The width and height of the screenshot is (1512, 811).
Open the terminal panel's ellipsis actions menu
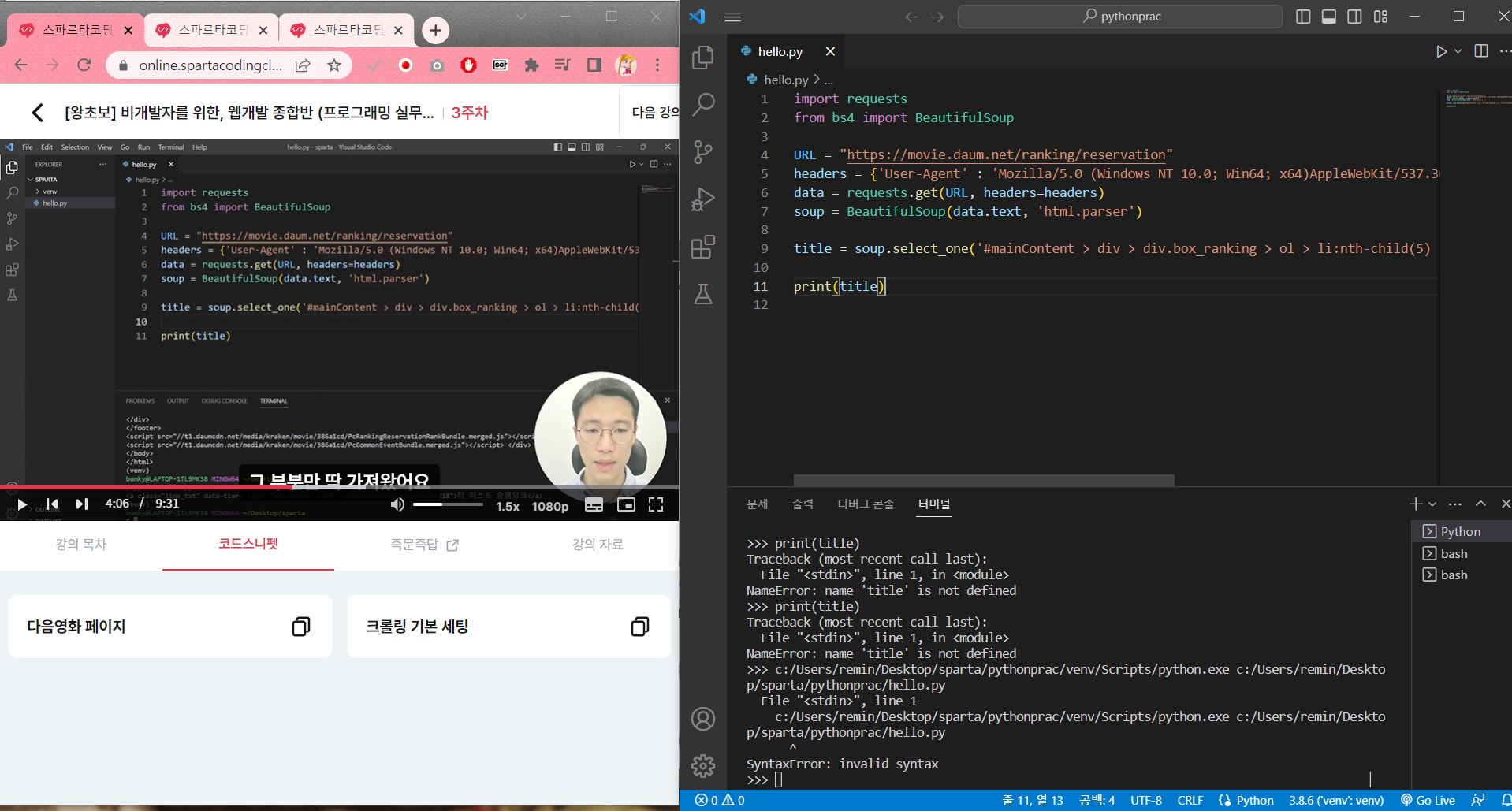pos(1455,504)
